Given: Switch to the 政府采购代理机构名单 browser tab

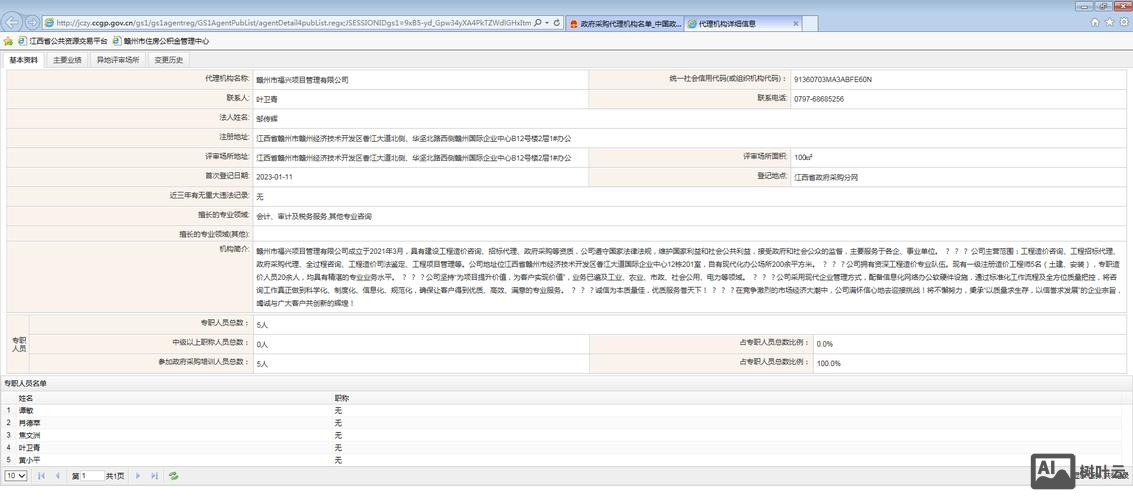Looking at the screenshot, I should (x=624, y=23).
